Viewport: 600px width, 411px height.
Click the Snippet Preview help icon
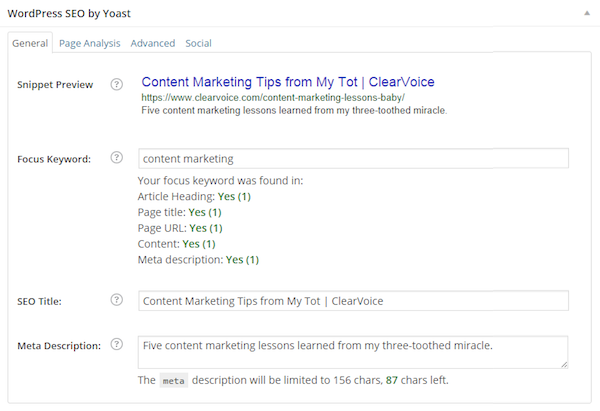[x=117, y=84]
